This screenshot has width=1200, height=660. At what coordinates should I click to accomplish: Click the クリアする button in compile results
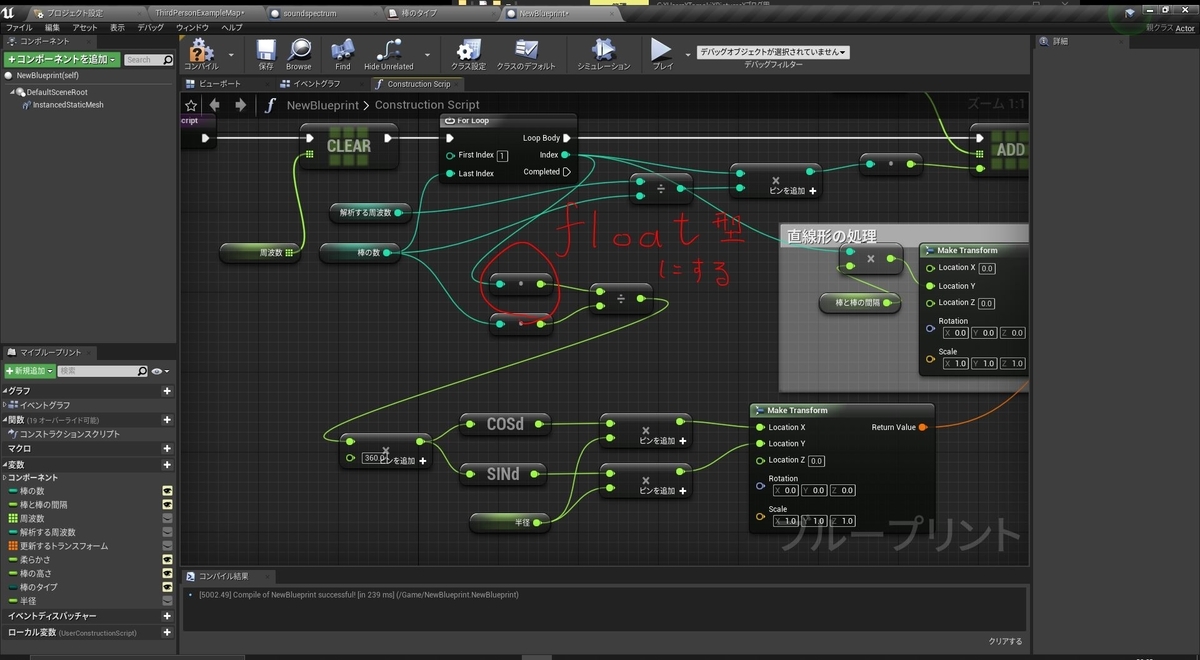(x=1005, y=641)
